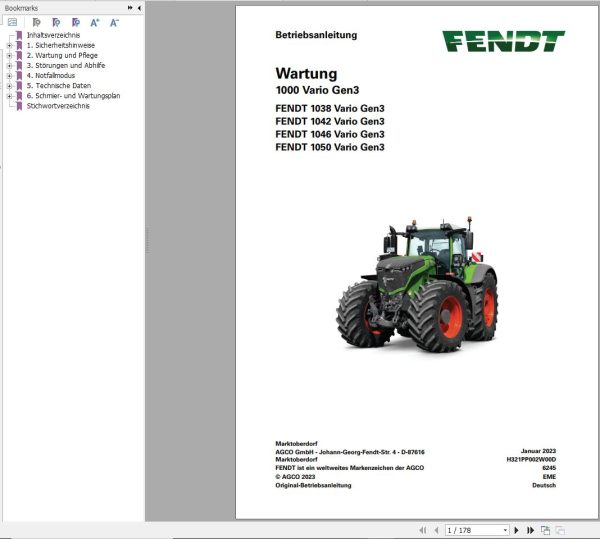Open the Inhaltsverzeichnis bookmark
Viewport: 600px width, 539px height.
pyautogui.click(x=53, y=35)
